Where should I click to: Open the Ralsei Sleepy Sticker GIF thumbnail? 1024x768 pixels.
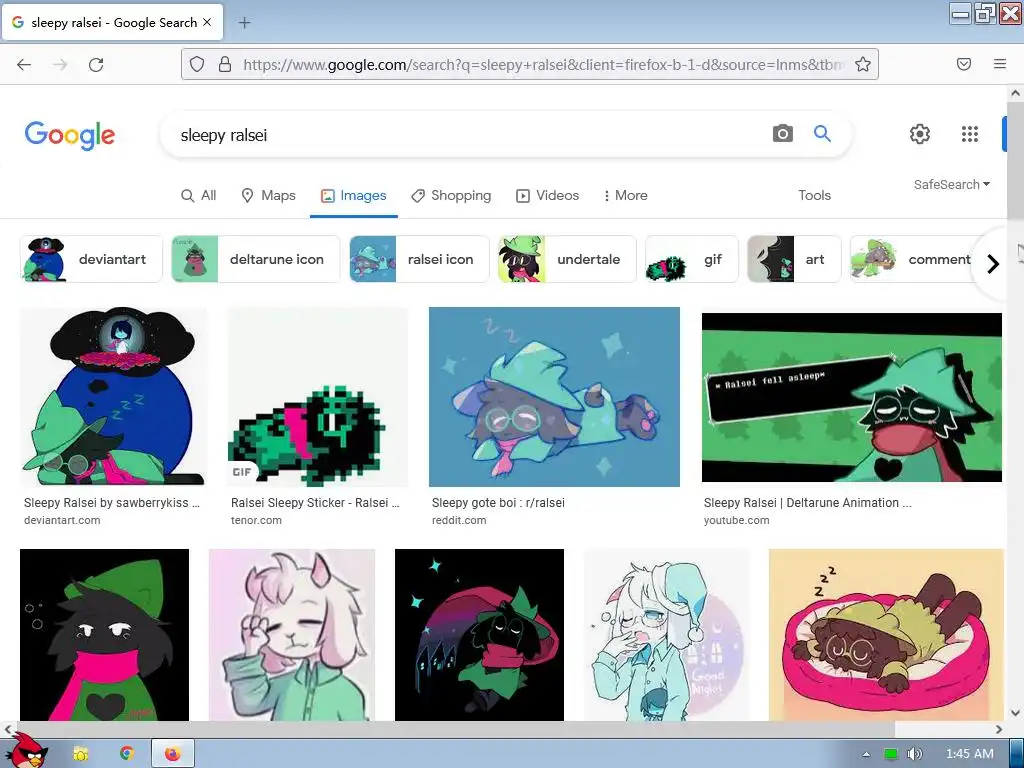point(317,396)
